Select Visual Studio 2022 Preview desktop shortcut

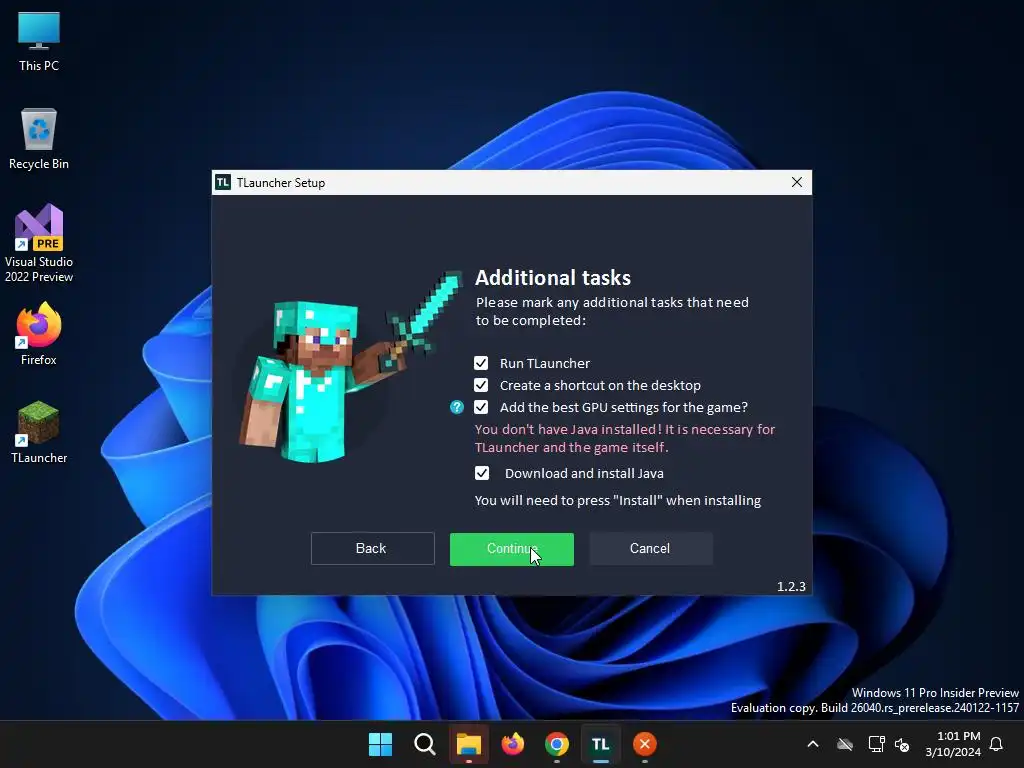point(39,244)
